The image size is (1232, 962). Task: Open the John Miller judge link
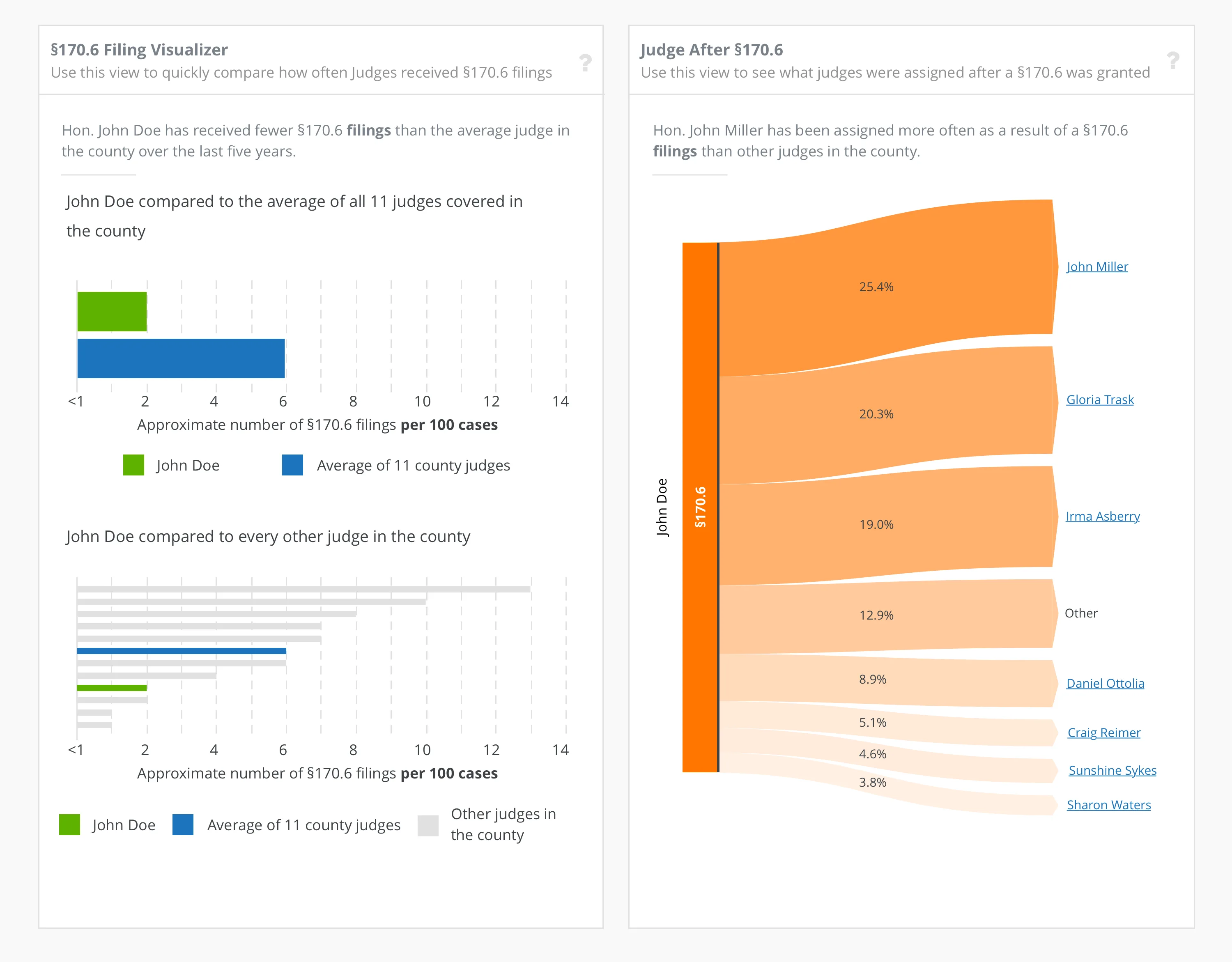pos(1096,267)
